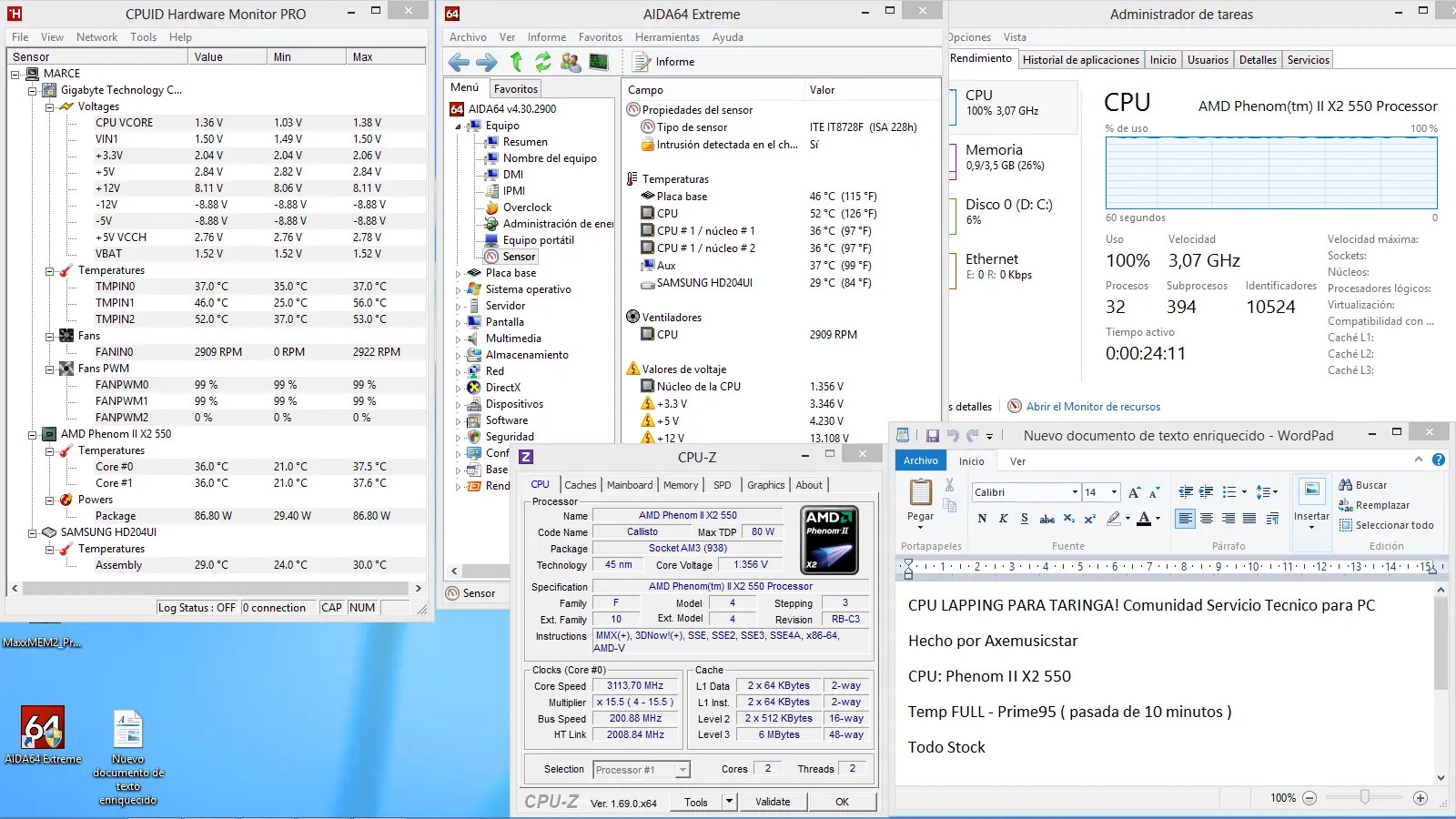Switch to the Ver tab in WordPad
This screenshot has width=1456, height=819.
pos(1017,461)
